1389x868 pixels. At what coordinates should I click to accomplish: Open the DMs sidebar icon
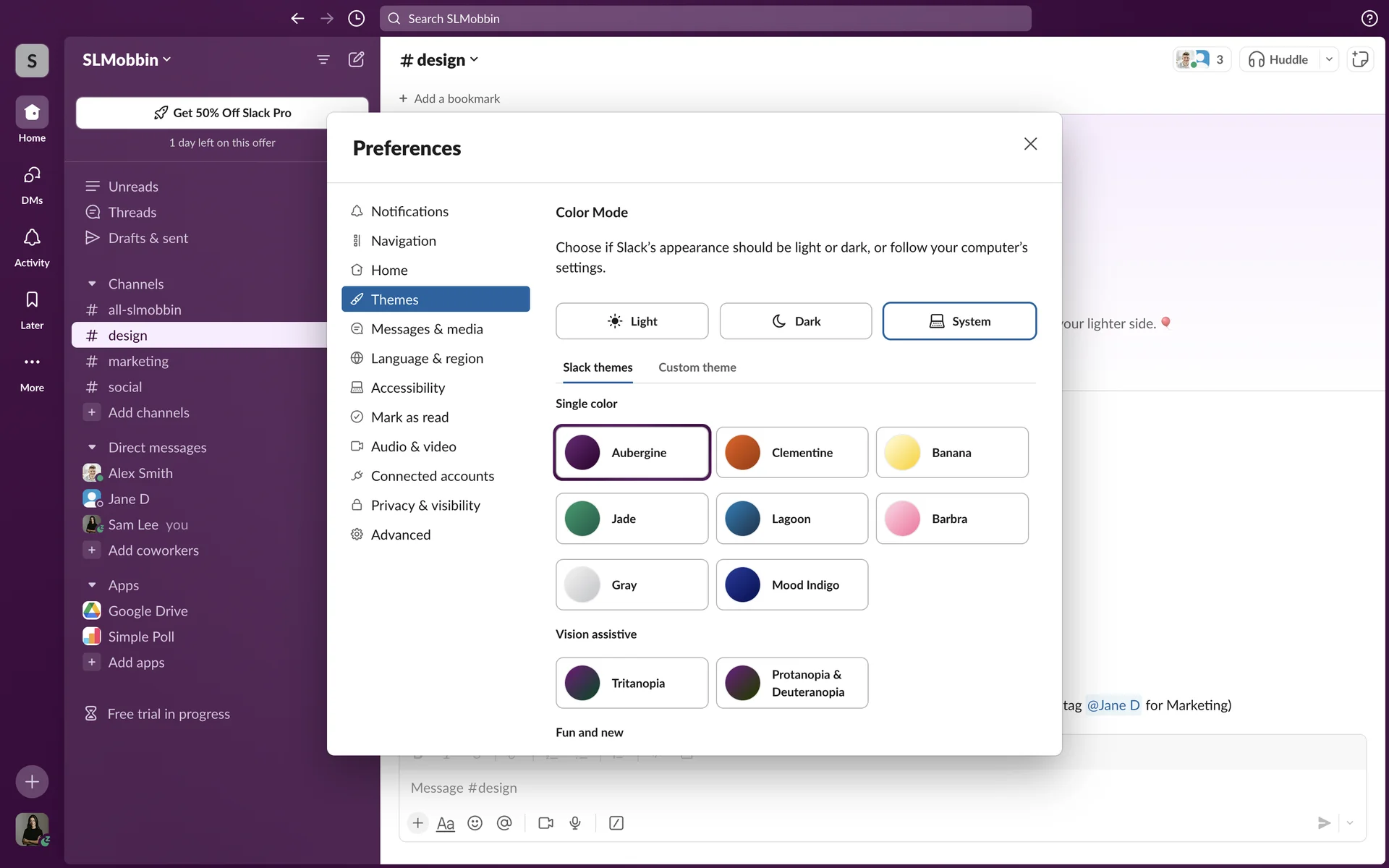32,175
